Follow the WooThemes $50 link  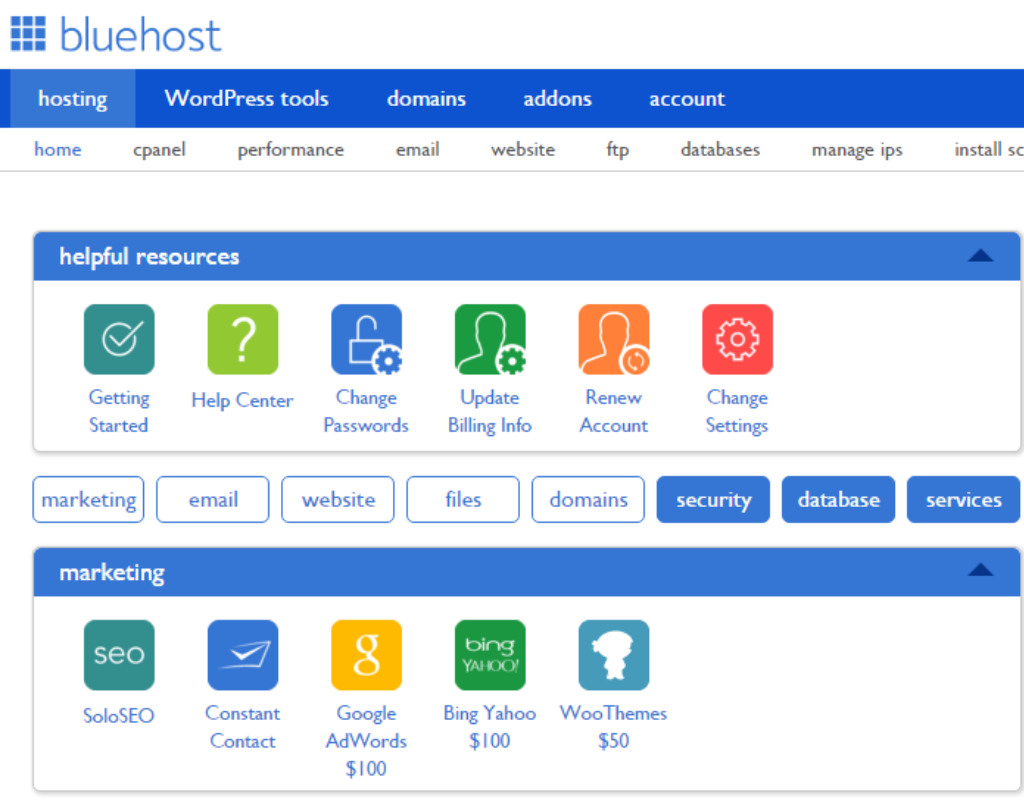coord(614,727)
